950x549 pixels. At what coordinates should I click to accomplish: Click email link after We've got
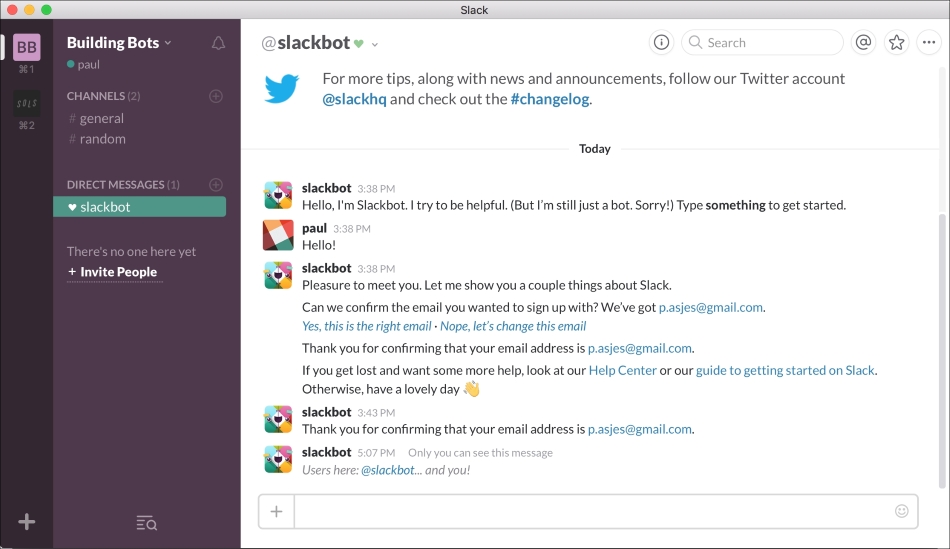[711, 307]
